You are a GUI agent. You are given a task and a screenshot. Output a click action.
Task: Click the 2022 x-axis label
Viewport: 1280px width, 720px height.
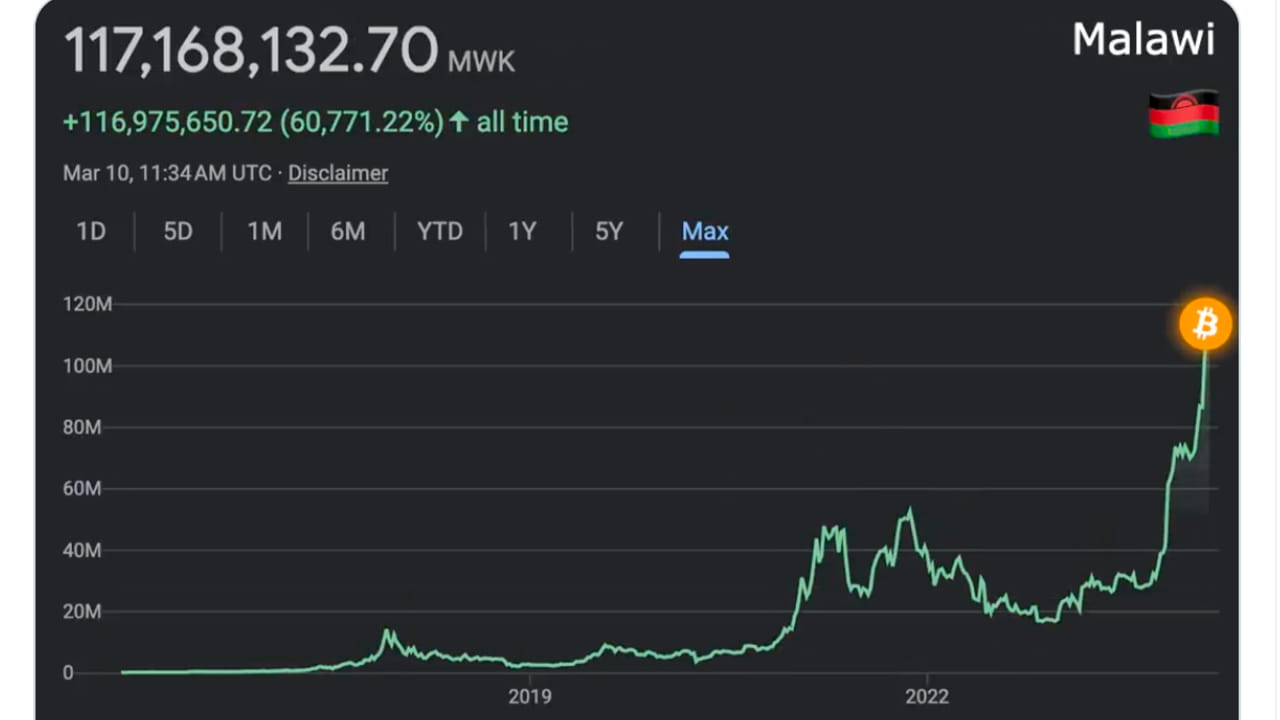[x=927, y=697]
